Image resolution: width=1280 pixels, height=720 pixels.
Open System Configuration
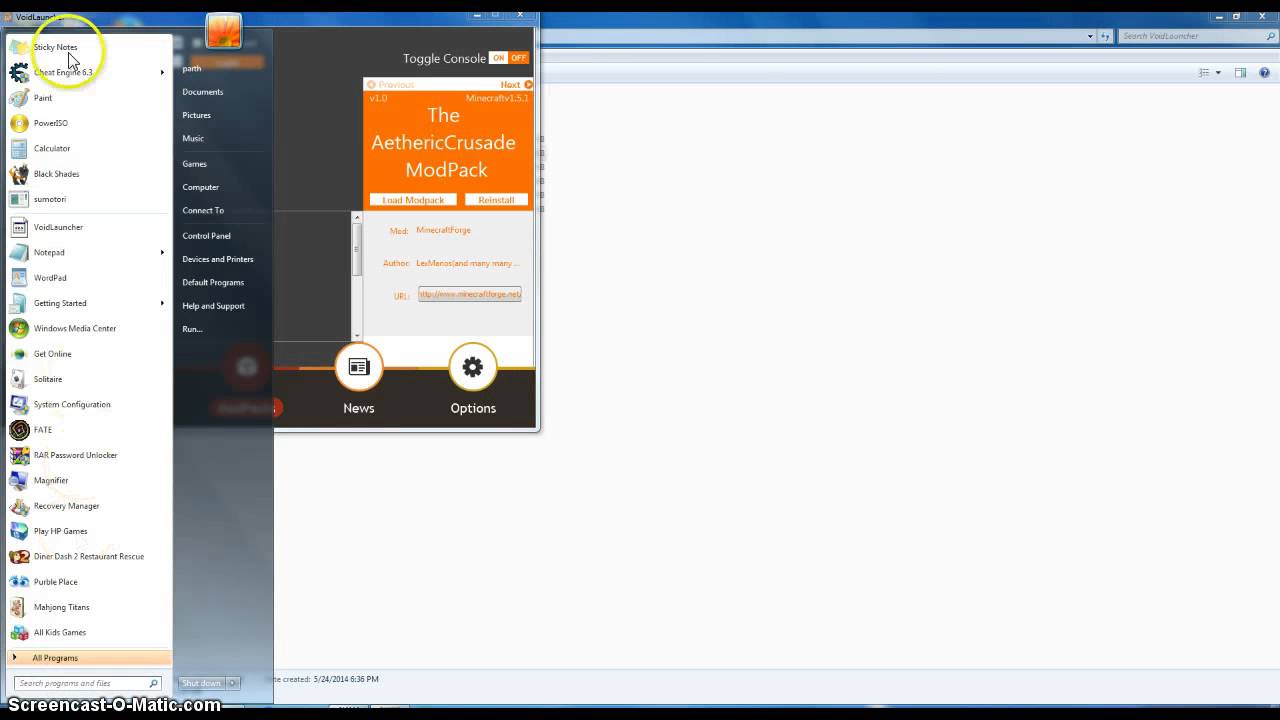pyautogui.click(x=88, y=404)
